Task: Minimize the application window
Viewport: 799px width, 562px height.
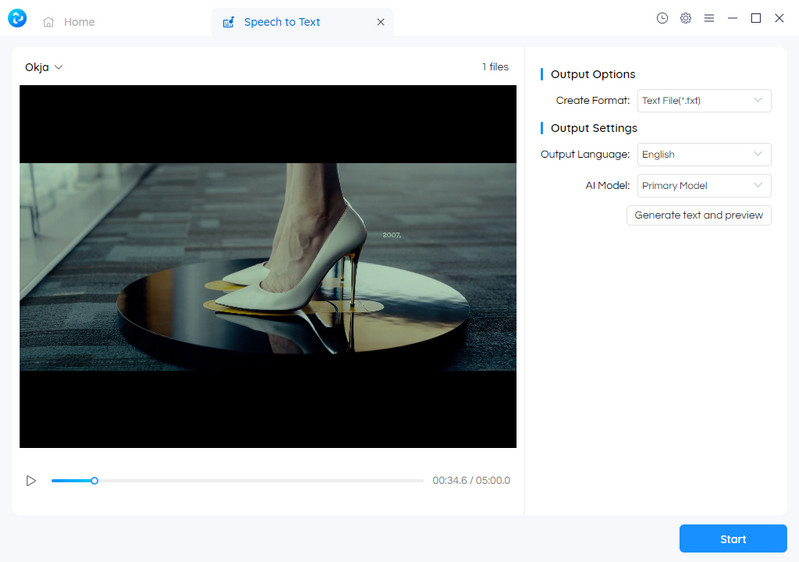Action: tap(732, 18)
